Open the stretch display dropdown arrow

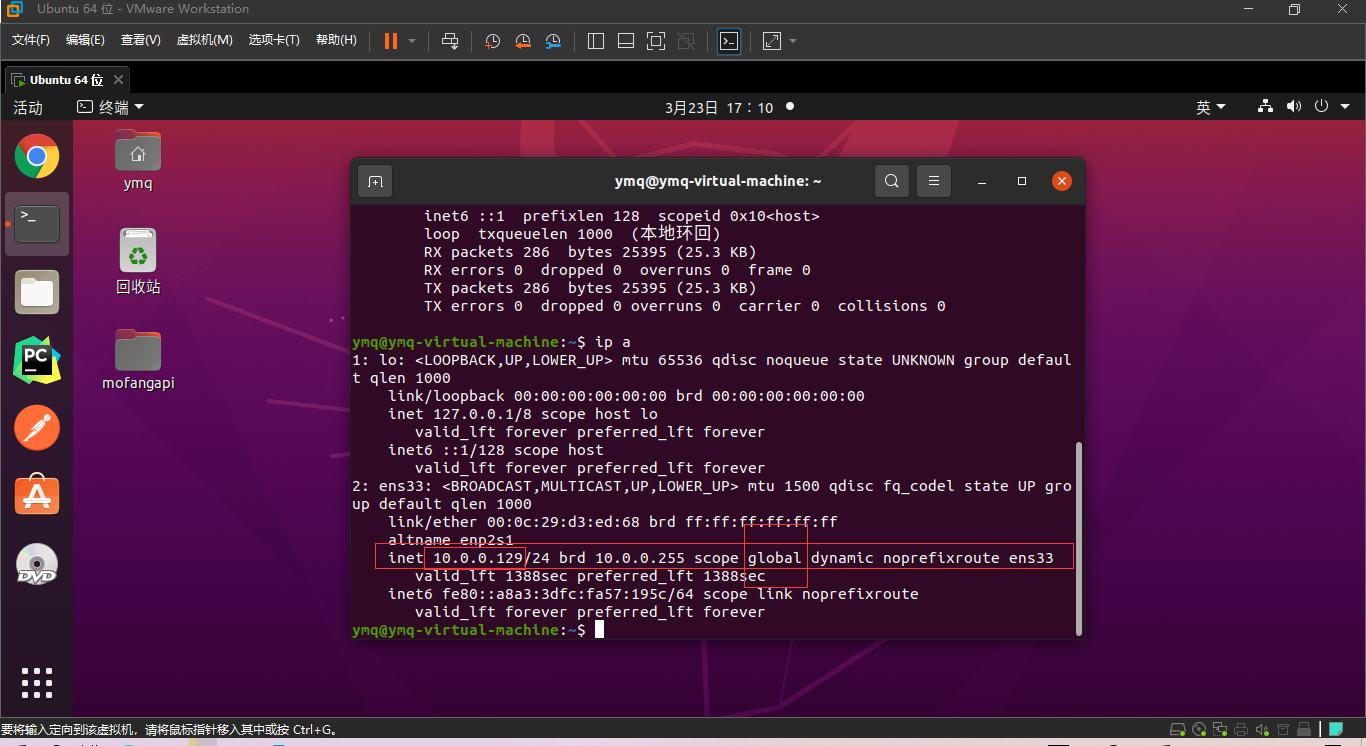point(793,41)
